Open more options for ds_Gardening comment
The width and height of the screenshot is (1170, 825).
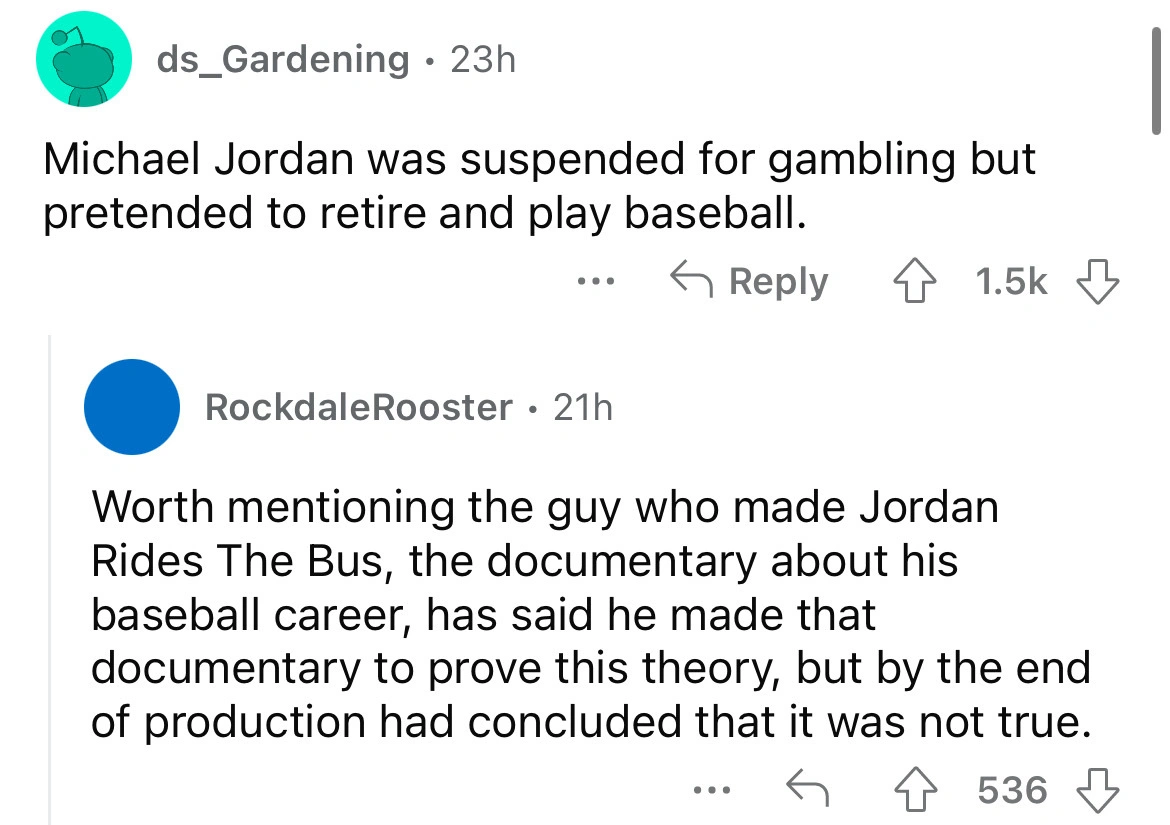coord(598,281)
